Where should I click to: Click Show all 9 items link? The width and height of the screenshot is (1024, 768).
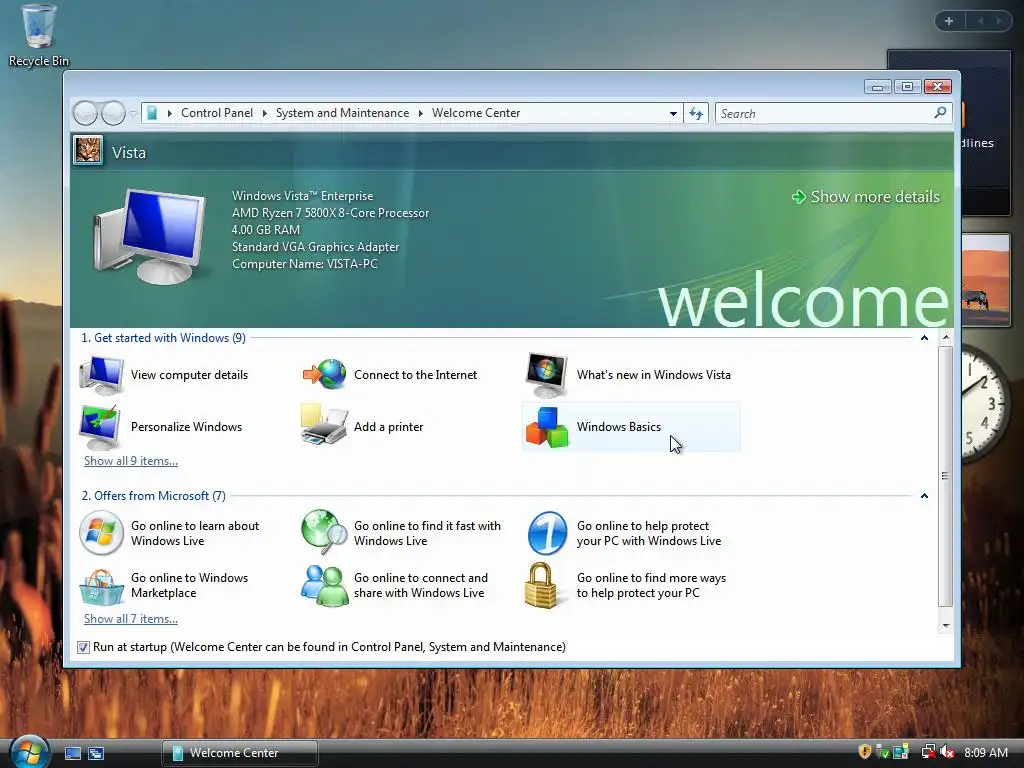[x=131, y=461]
